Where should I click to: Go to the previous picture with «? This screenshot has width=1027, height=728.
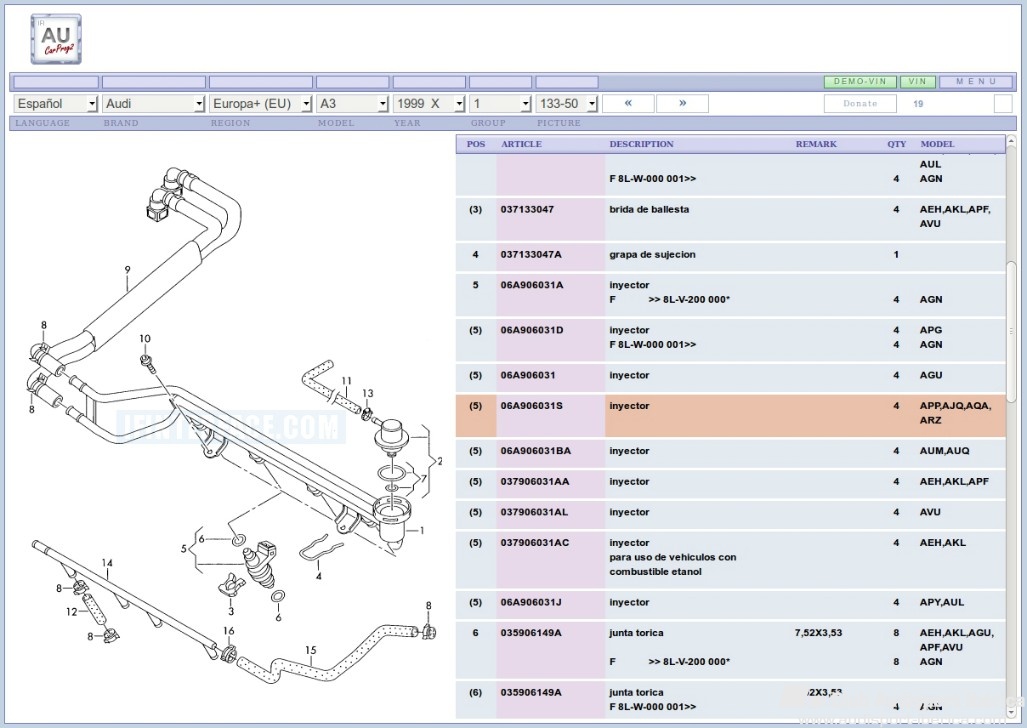(628, 104)
